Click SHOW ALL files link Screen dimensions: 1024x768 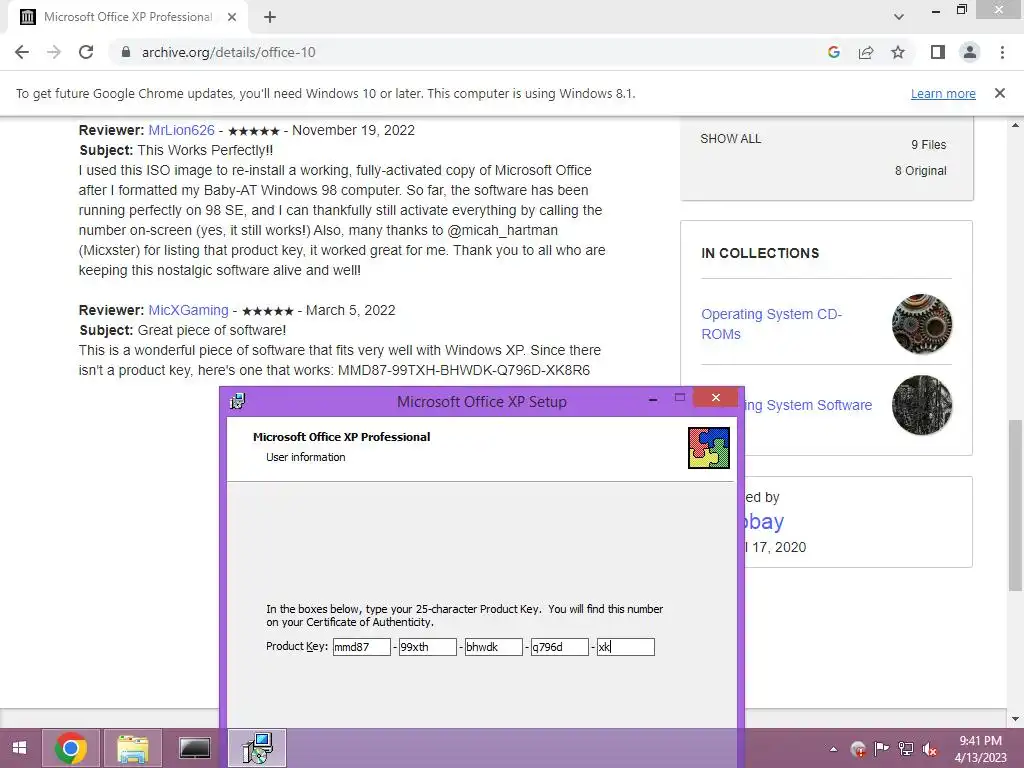(730, 138)
